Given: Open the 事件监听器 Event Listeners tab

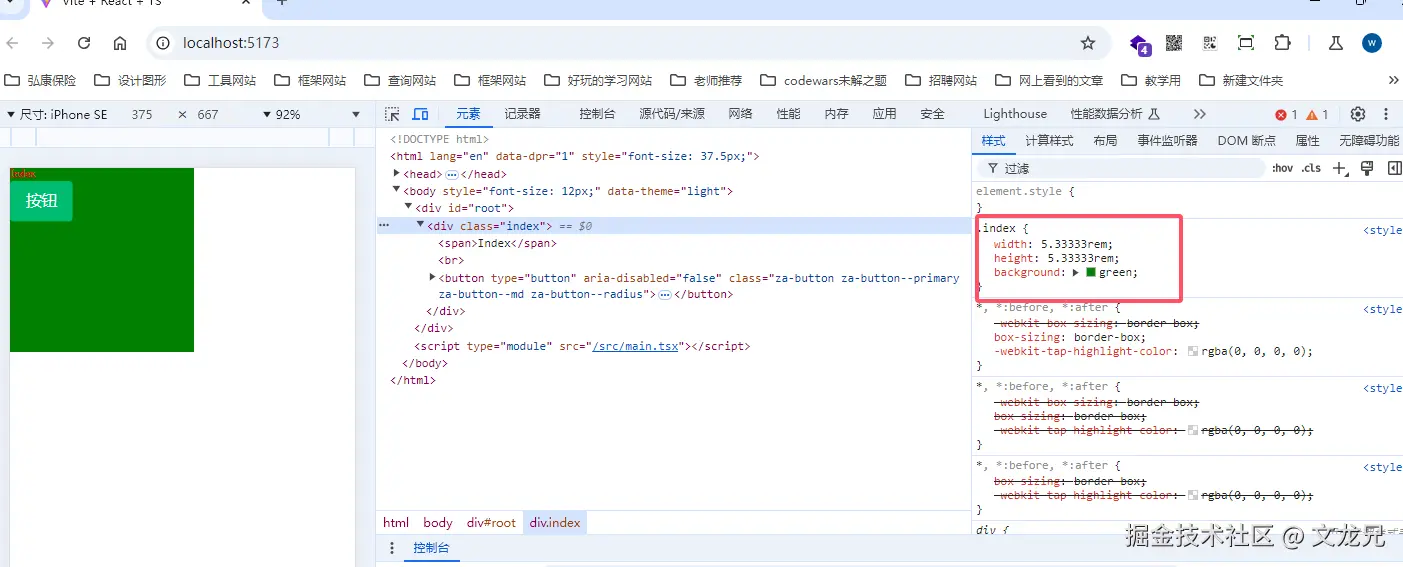Looking at the screenshot, I should (1167, 141).
